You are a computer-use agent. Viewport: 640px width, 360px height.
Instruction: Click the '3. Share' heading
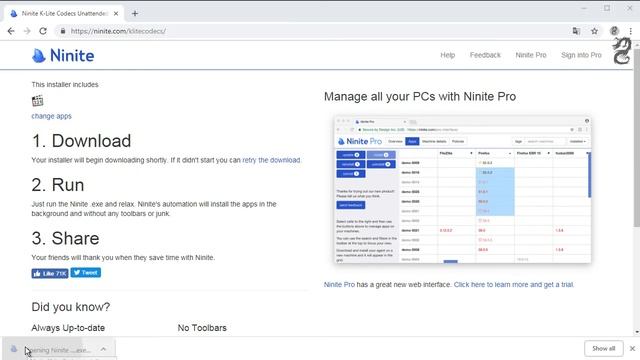tap(65, 238)
